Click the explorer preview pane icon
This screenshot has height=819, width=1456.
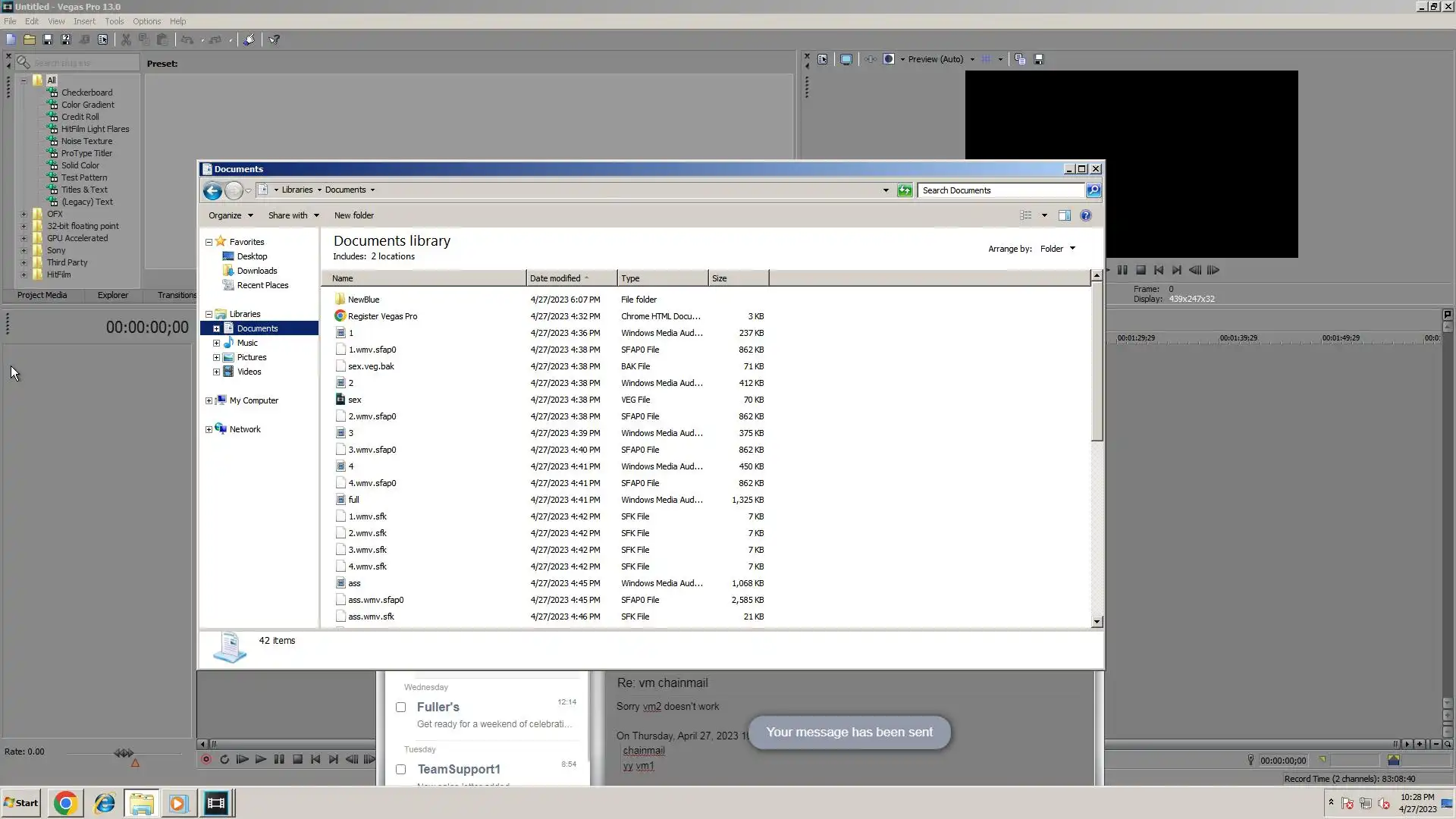(x=1065, y=215)
